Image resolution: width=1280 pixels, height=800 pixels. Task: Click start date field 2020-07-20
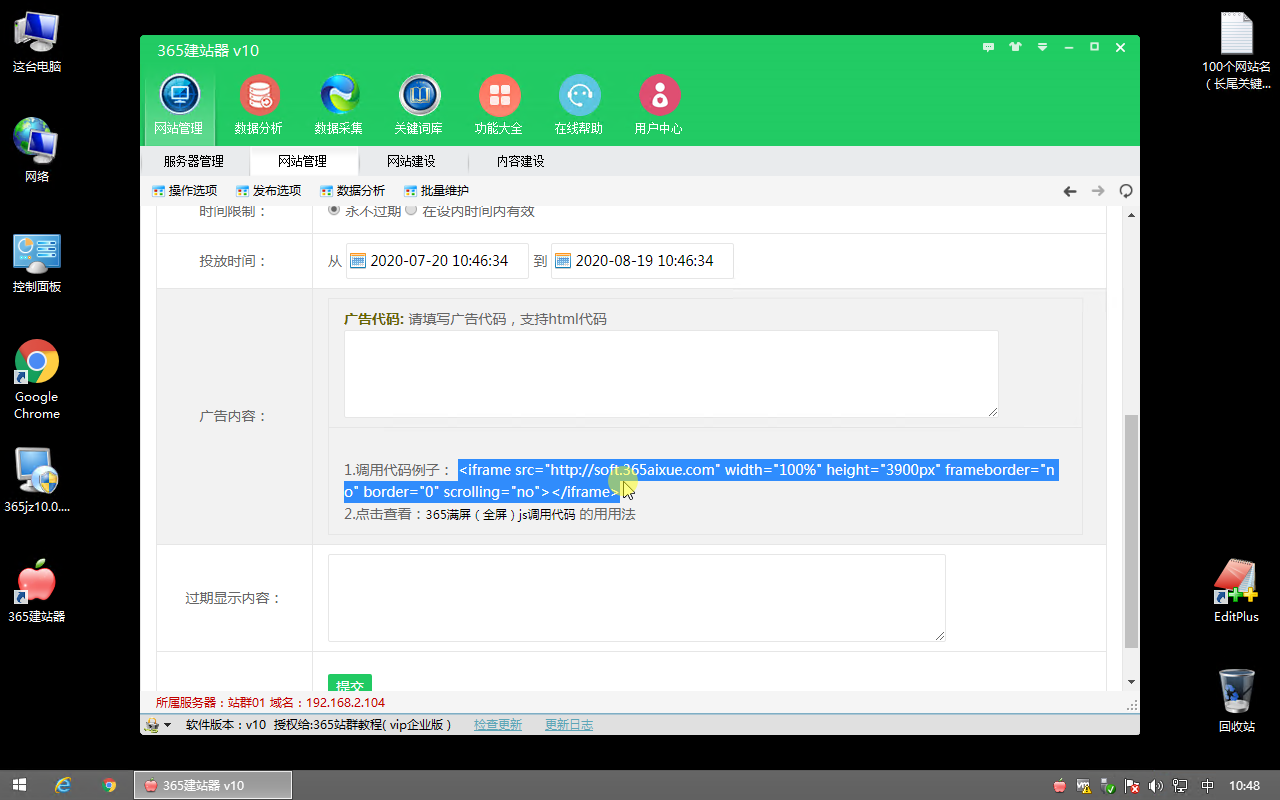(x=437, y=261)
